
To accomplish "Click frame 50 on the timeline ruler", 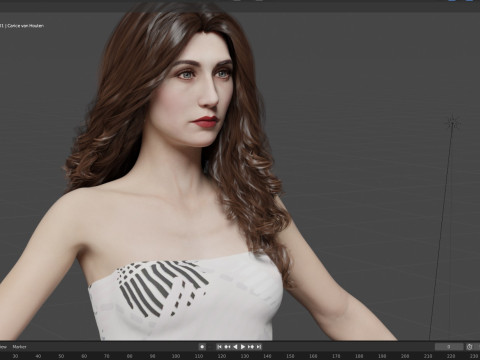I will [x=61, y=356].
